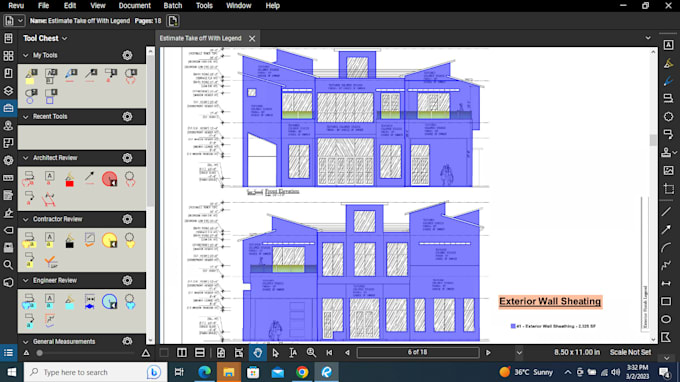This screenshot has height=382, width=680.
Task: Choose the Select arrow tool
Action: pyautogui.click(x=275, y=353)
